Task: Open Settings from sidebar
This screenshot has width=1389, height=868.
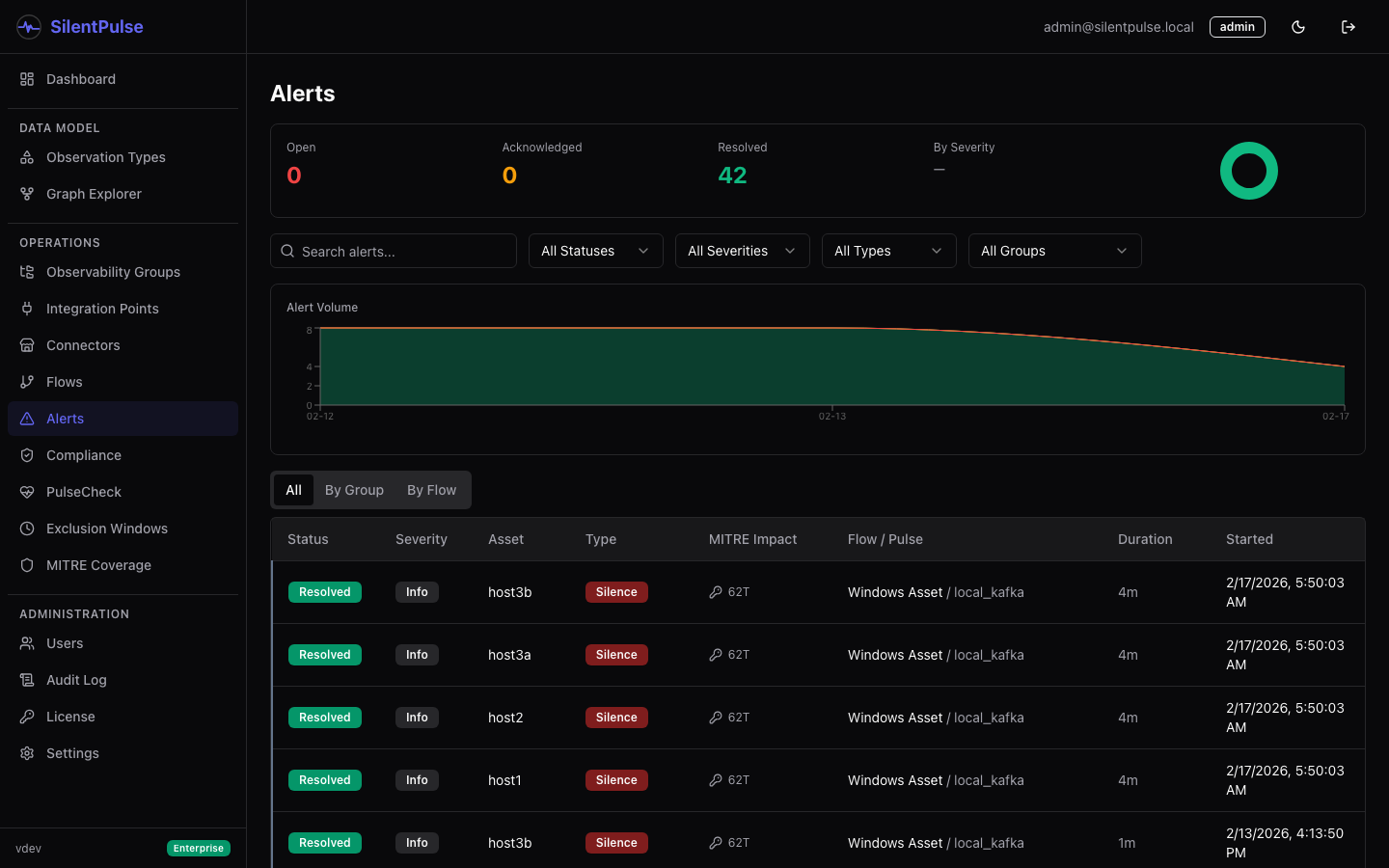Action: [123, 753]
